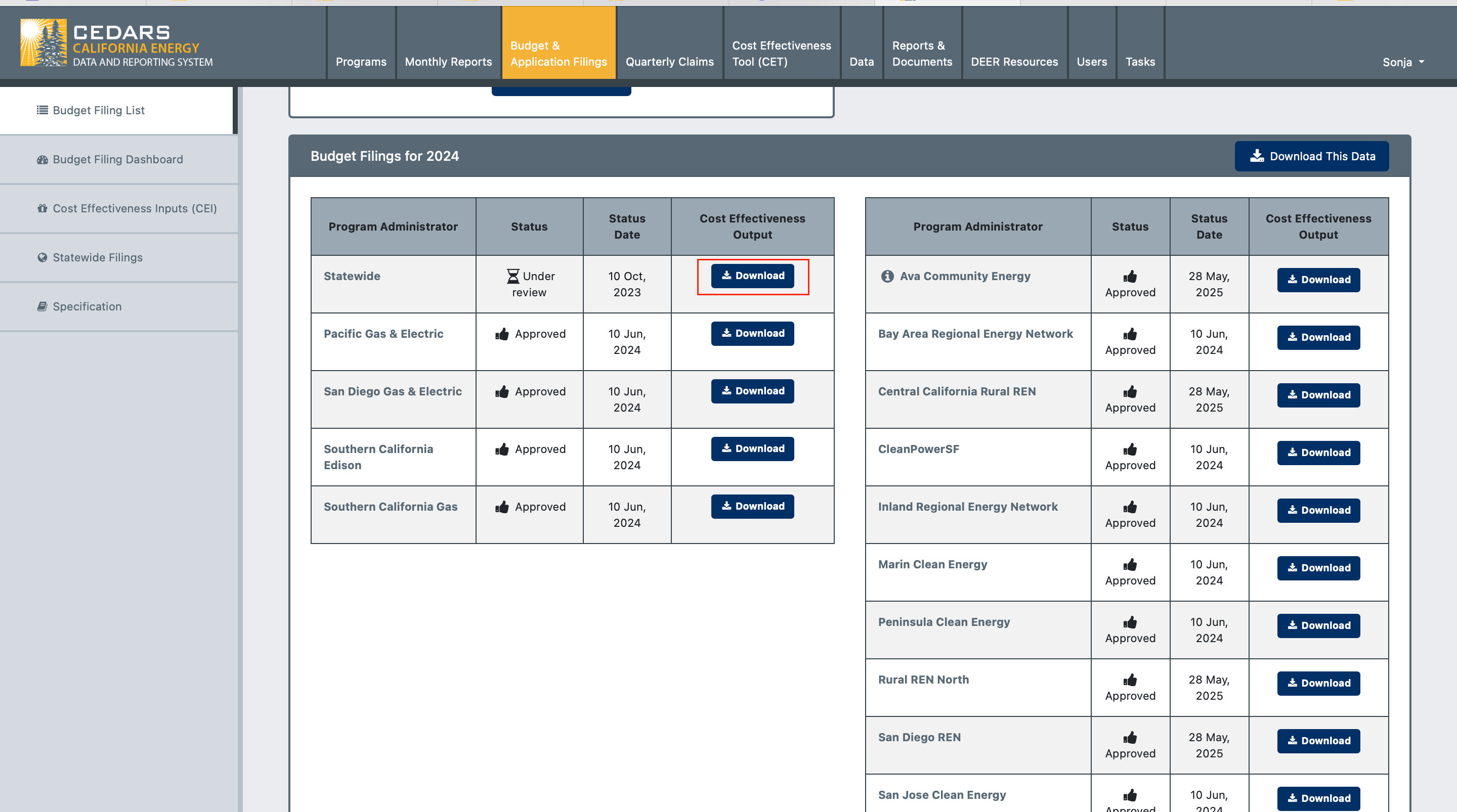Open the Sonja user dropdown
The height and width of the screenshot is (812, 1457).
pyautogui.click(x=1403, y=62)
